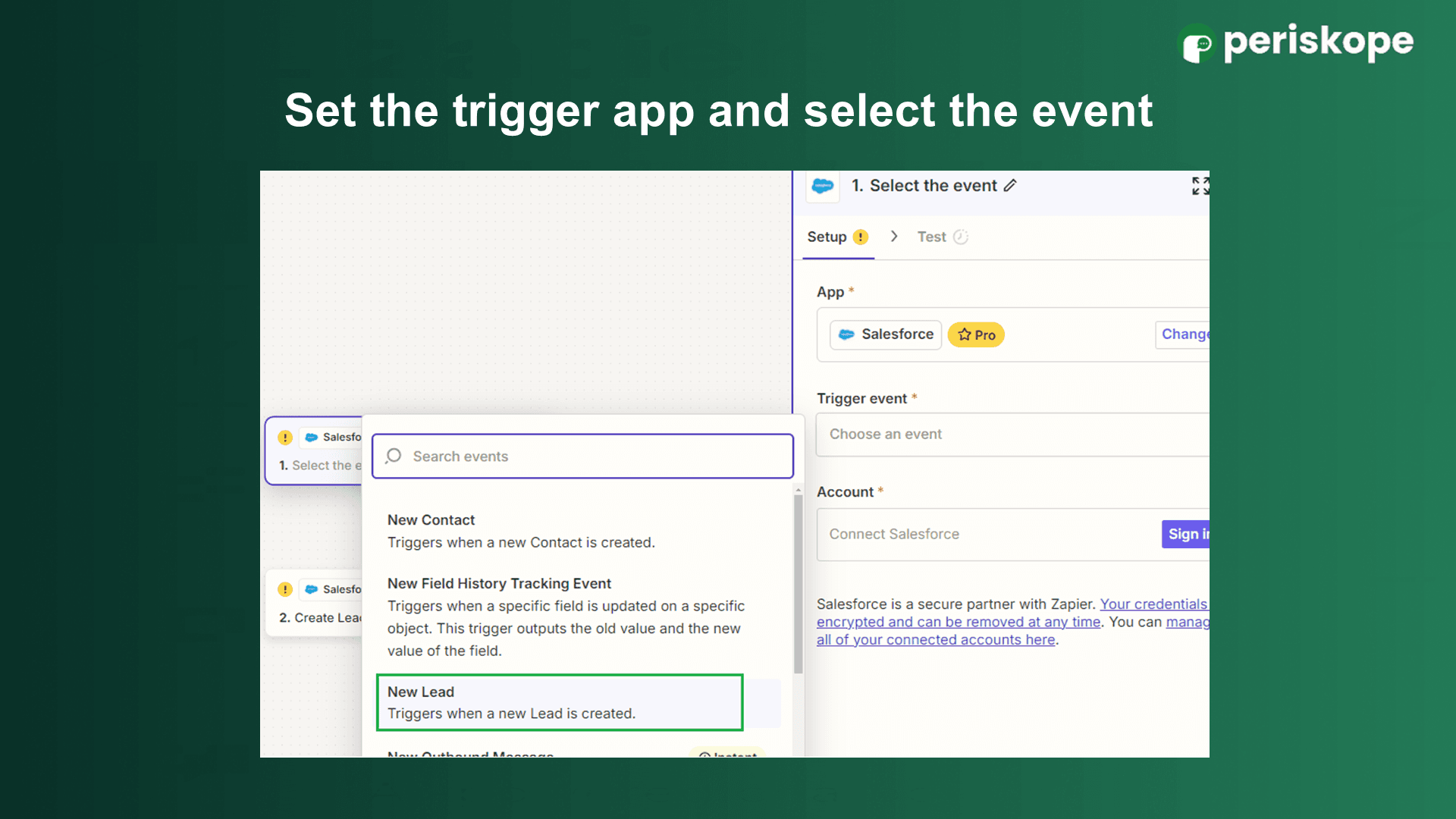
Task: Click warning icon on Create Lead step
Action: (x=285, y=589)
